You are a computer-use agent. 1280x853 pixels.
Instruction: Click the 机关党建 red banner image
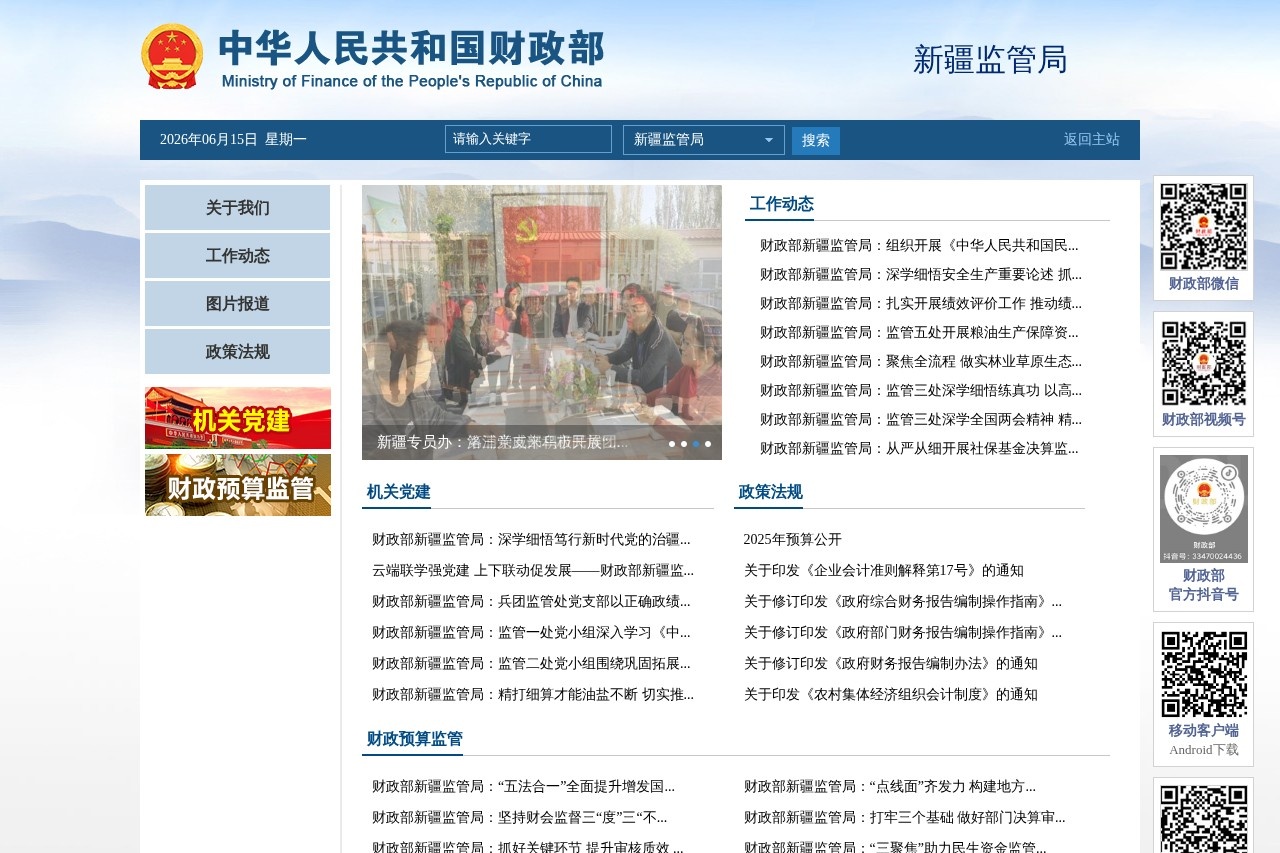point(238,418)
